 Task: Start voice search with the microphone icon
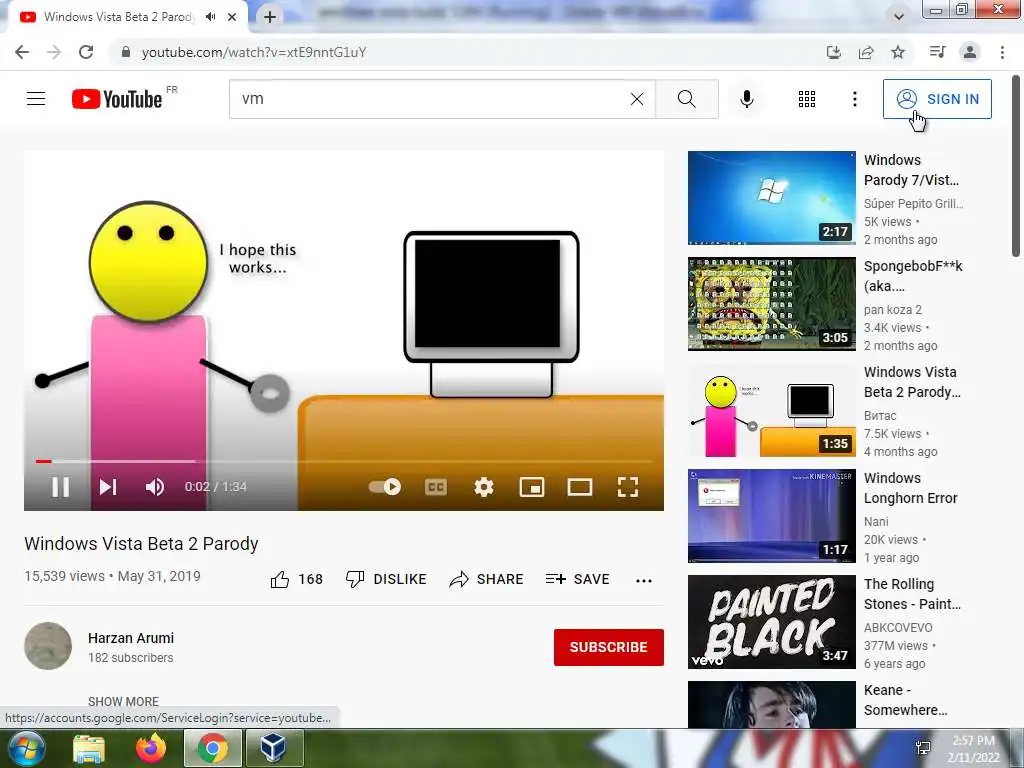[x=746, y=99]
